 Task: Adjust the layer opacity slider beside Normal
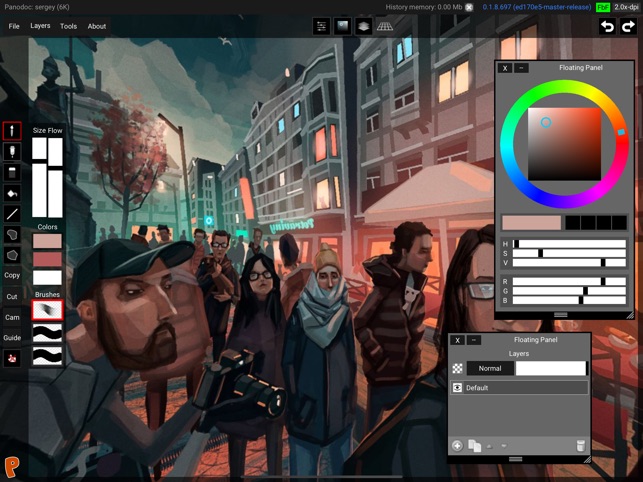(551, 368)
